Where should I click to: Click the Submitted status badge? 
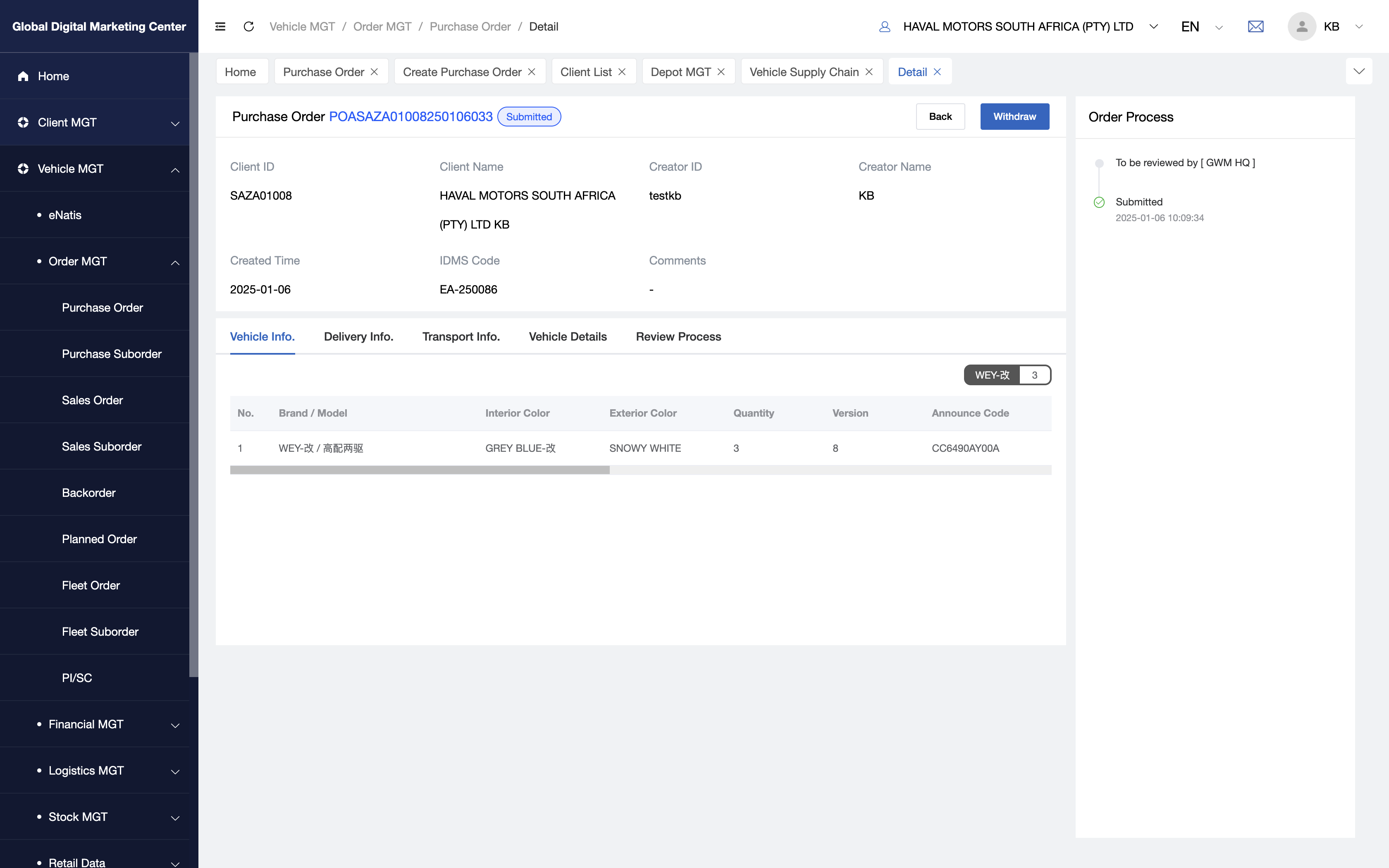coord(529,117)
